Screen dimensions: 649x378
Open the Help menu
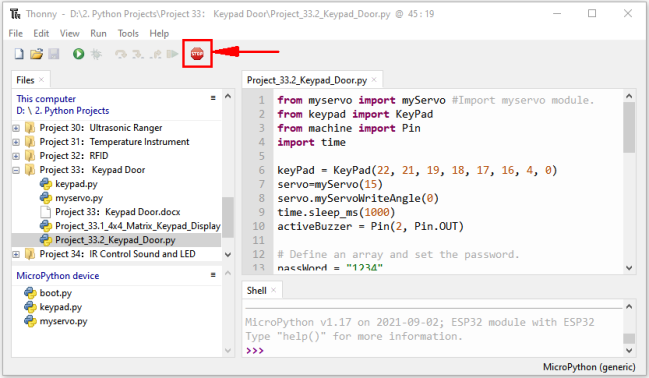point(159,34)
